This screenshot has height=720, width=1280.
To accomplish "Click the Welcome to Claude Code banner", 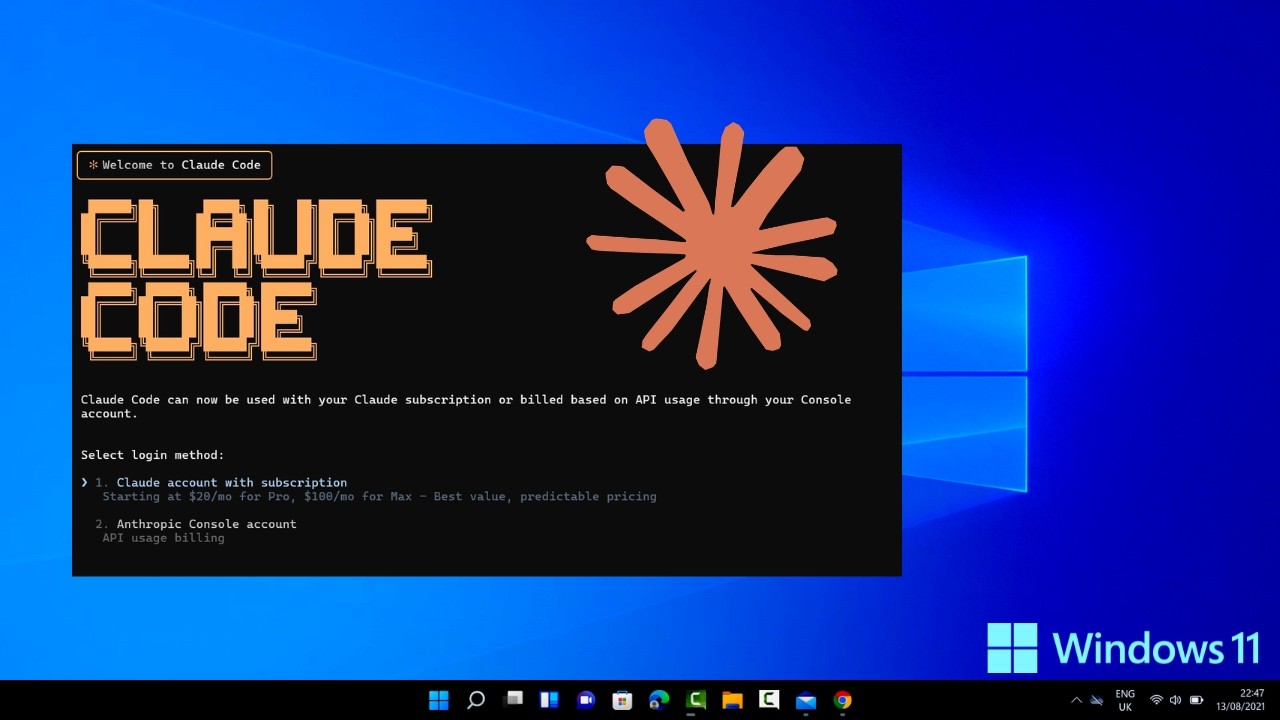I will click(x=174, y=165).
